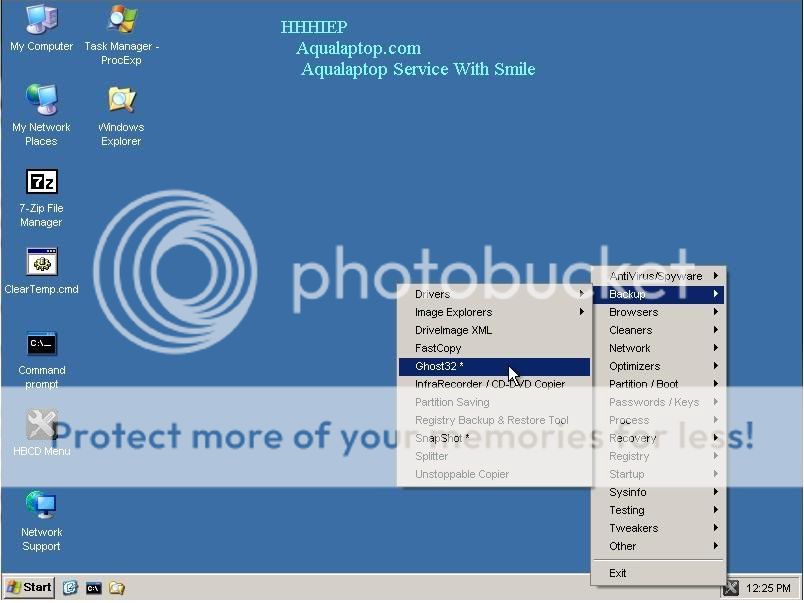
Task: Click the taskbar clock showing 12:25 PM
Action: point(768,588)
